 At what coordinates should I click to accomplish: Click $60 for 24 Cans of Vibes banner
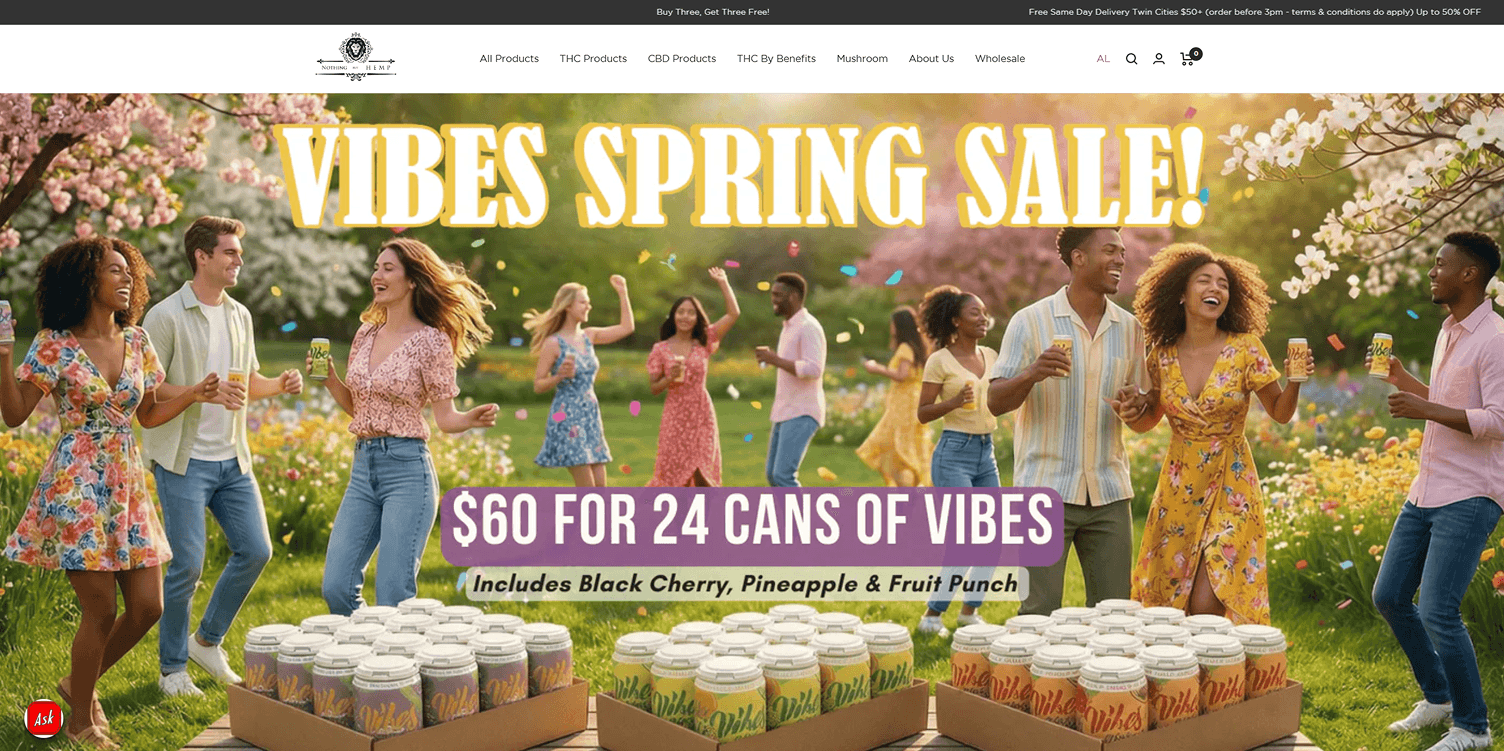click(x=752, y=525)
